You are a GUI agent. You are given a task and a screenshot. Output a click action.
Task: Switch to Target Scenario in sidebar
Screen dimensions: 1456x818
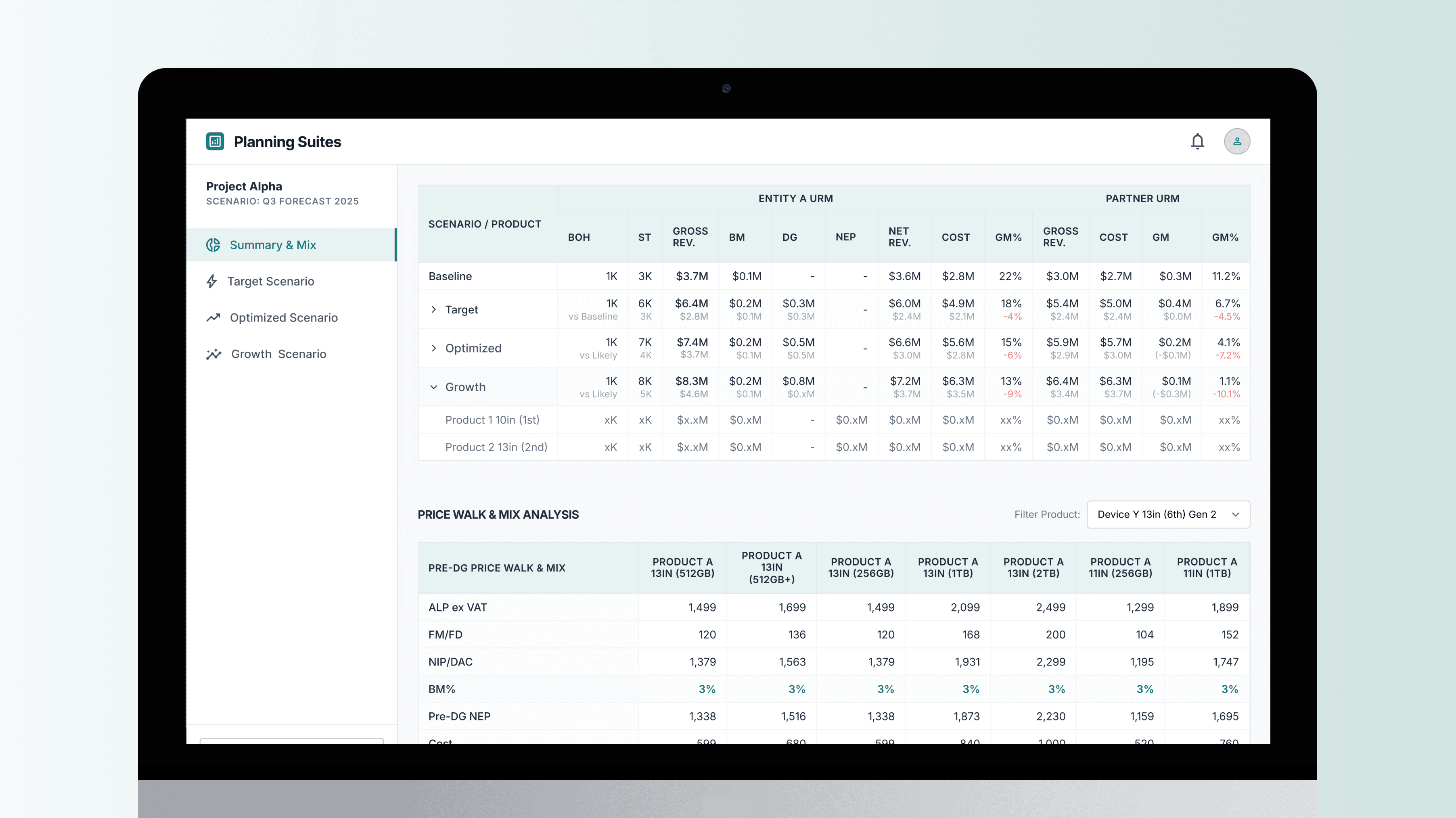270,281
